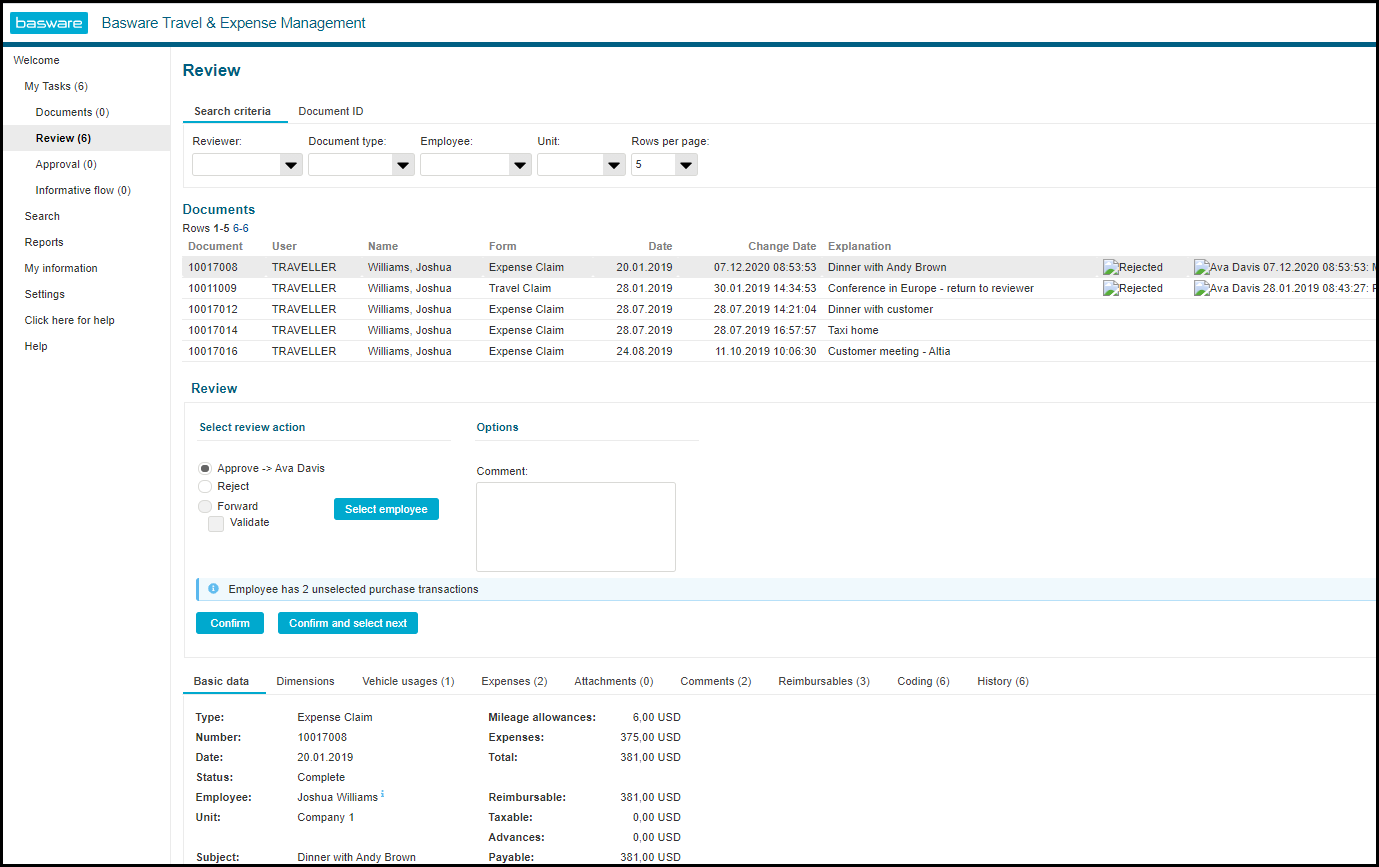Select the Approve -> Ava Davis option

(x=205, y=468)
